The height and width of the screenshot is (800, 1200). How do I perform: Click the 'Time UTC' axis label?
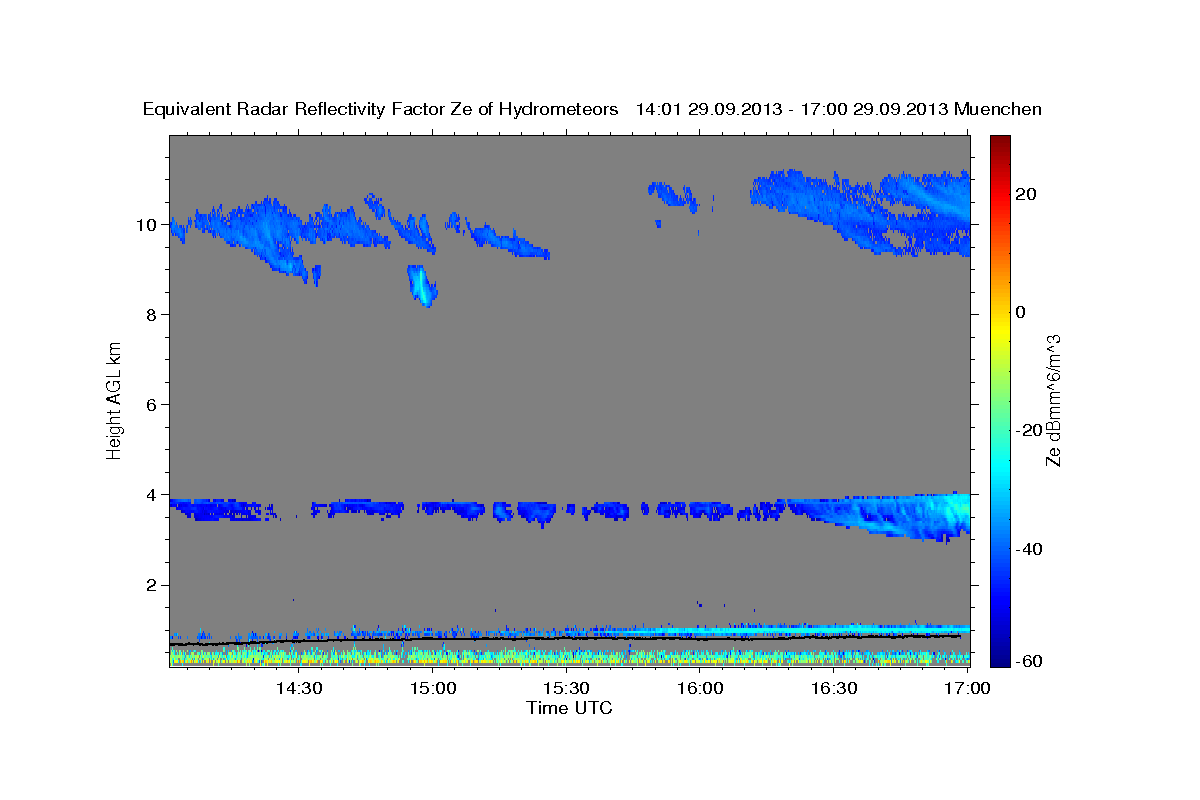click(x=569, y=709)
